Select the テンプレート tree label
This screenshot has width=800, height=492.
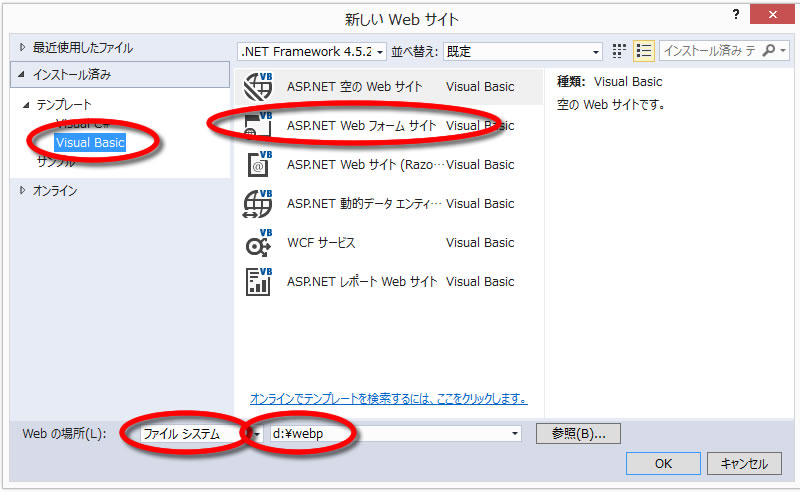coord(64,105)
